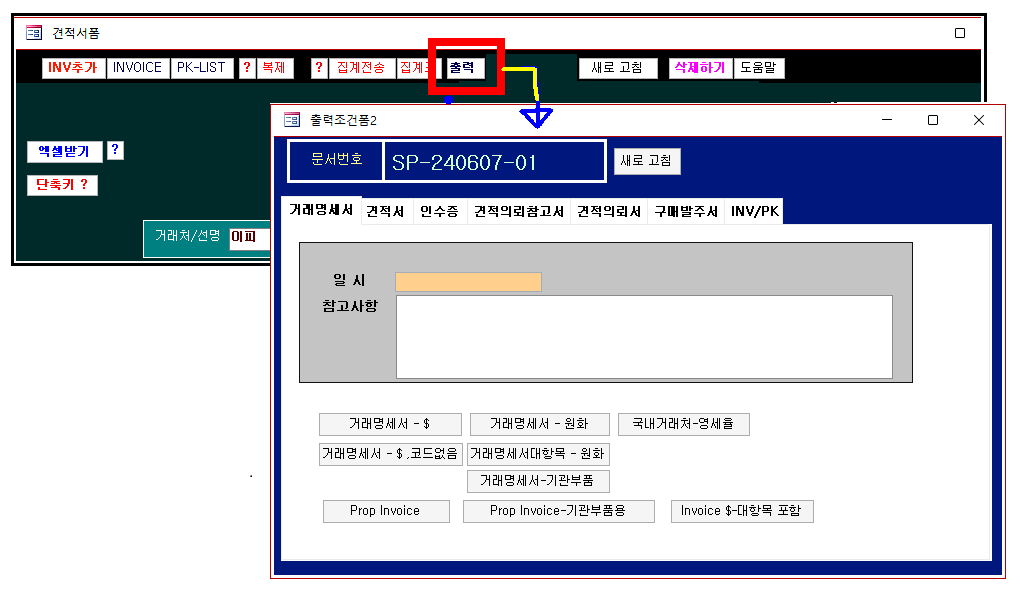Open the INVOICE function on the toolbar
Image resolution: width=1021 pixels, height=593 pixels.
coord(137,68)
